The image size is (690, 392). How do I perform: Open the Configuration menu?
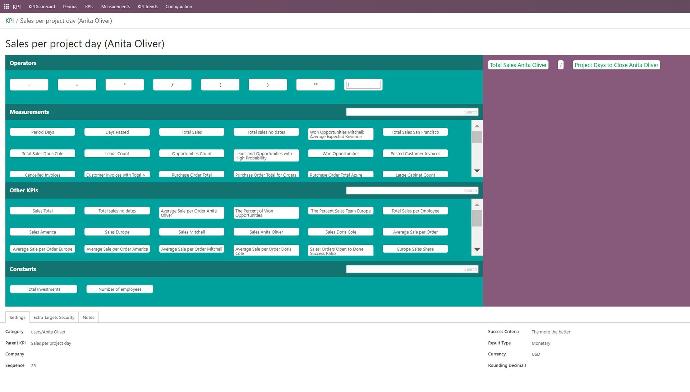179,7
